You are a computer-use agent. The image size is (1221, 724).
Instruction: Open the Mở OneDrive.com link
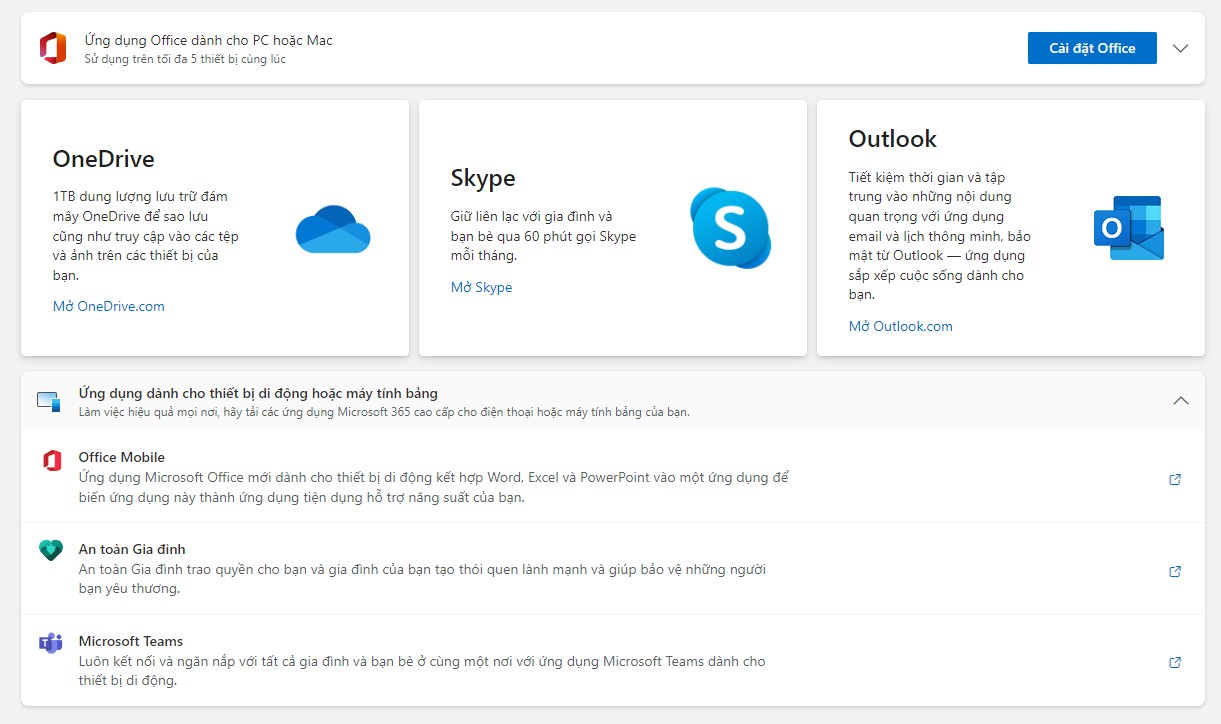click(109, 306)
